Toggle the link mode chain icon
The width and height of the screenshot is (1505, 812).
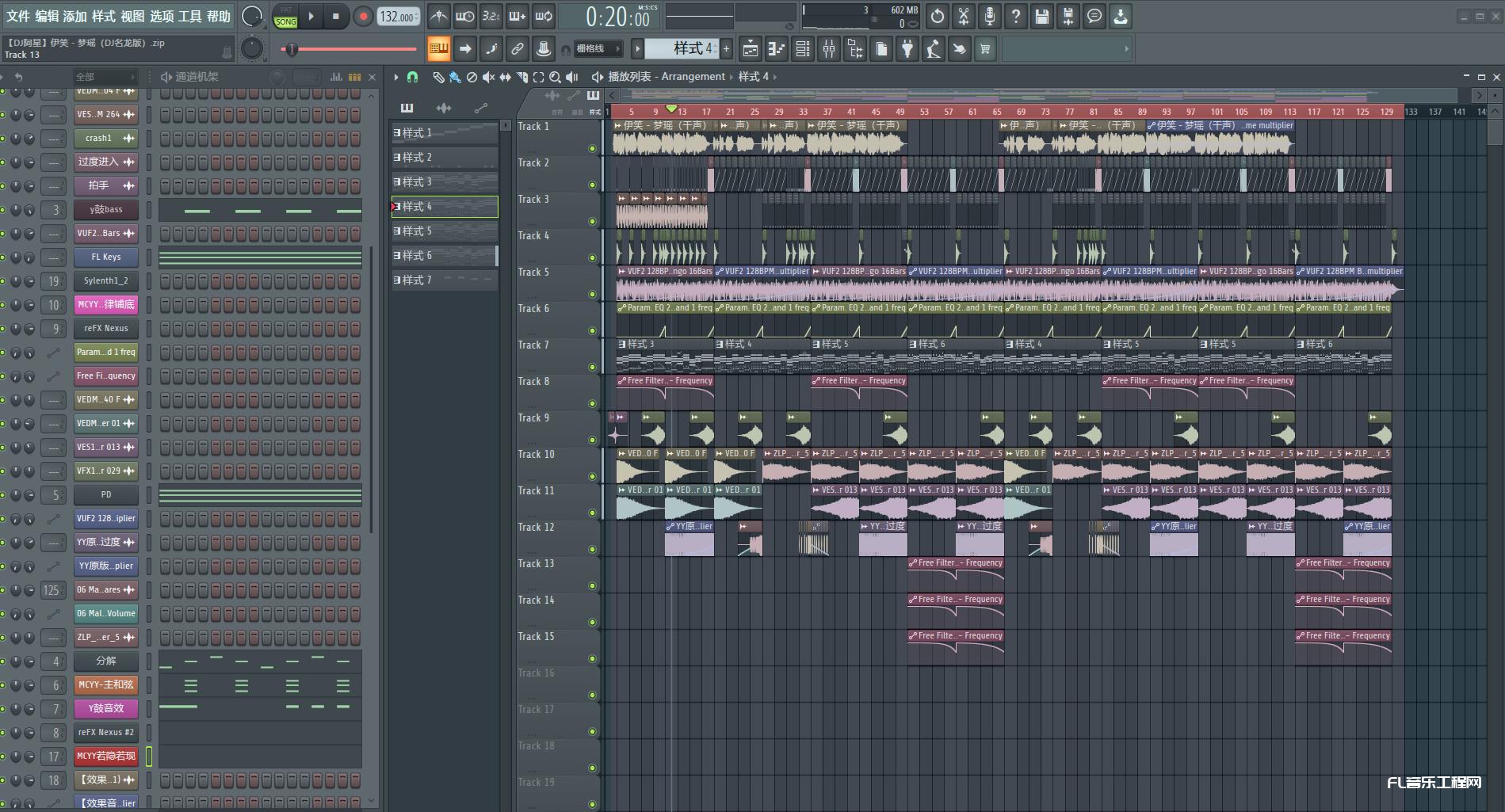[x=517, y=49]
